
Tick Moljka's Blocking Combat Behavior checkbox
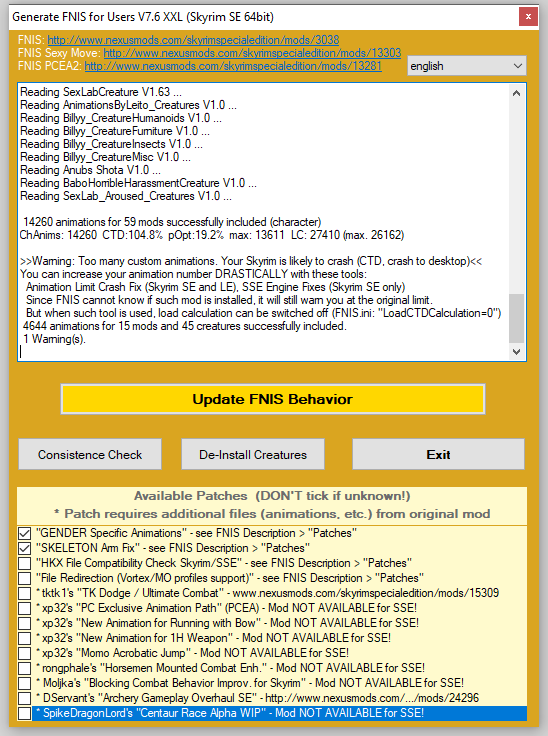24,683
